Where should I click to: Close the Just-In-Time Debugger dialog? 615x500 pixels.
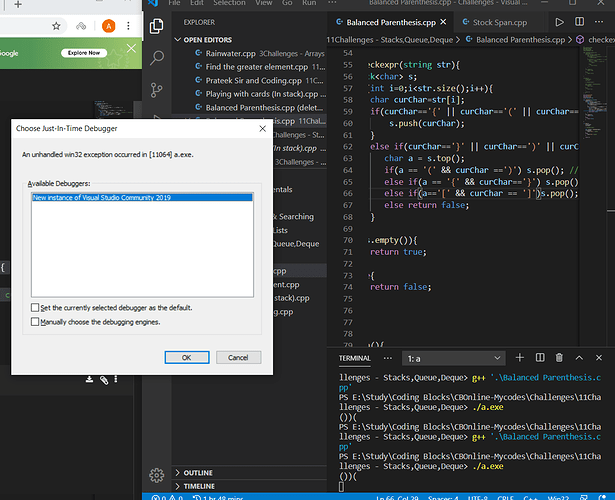(262, 129)
